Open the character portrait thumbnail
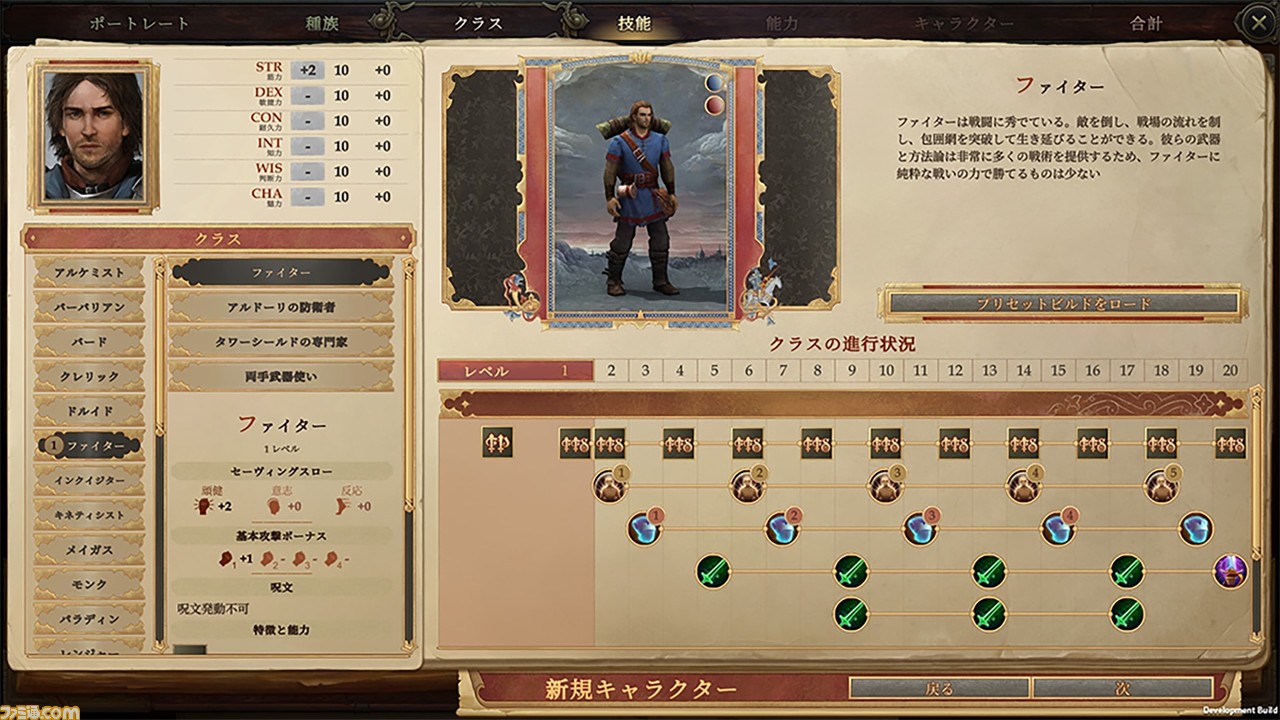This screenshot has height=720, width=1280. pos(93,136)
